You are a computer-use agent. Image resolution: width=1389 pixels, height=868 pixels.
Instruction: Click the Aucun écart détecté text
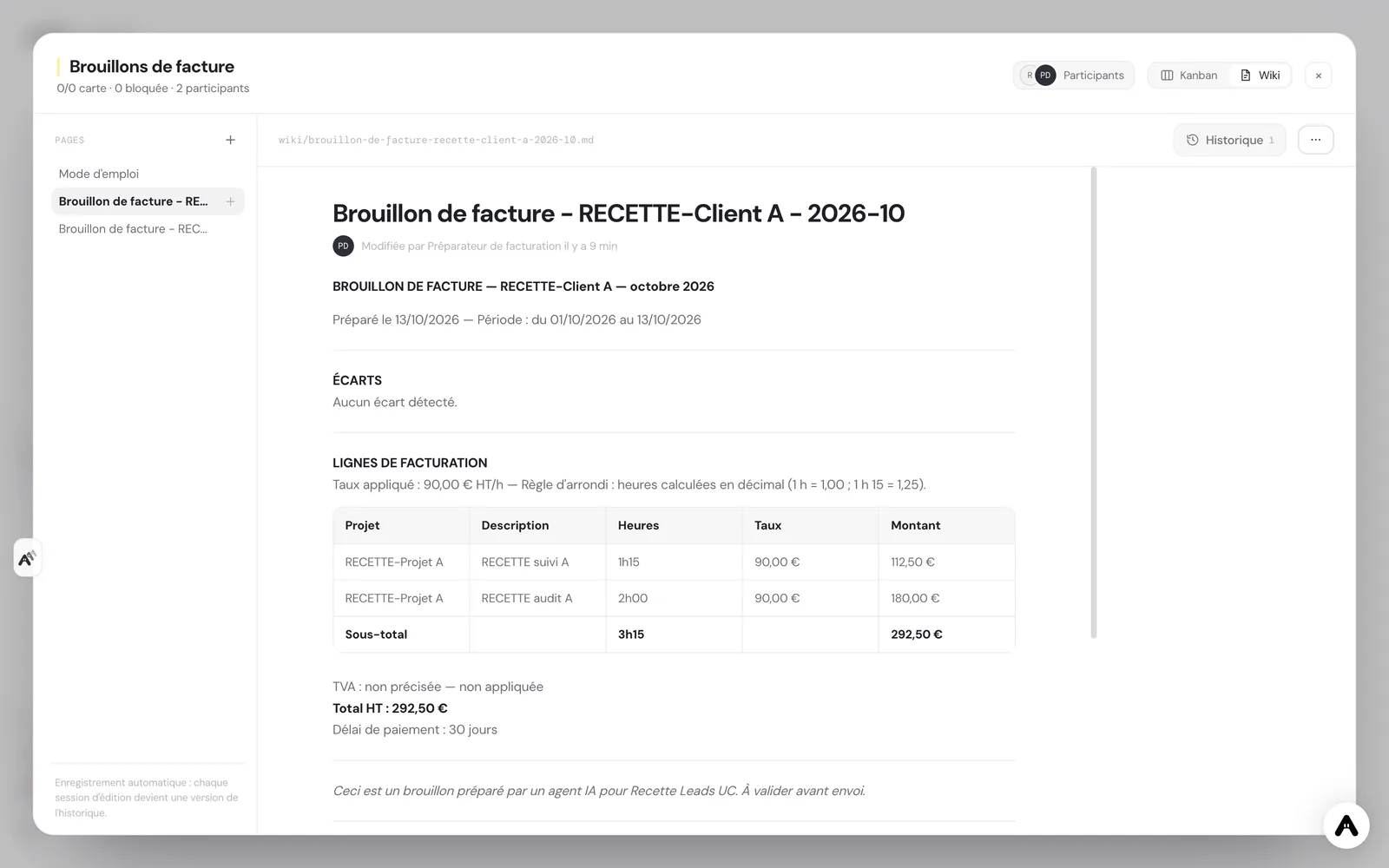click(394, 402)
